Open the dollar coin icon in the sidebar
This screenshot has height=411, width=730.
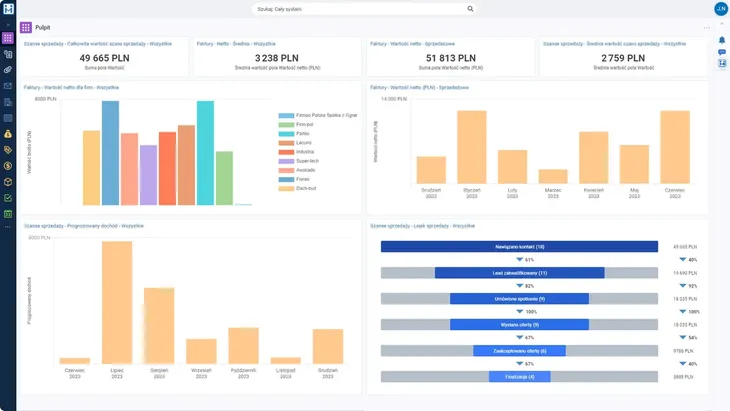click(x=8, y=166)
